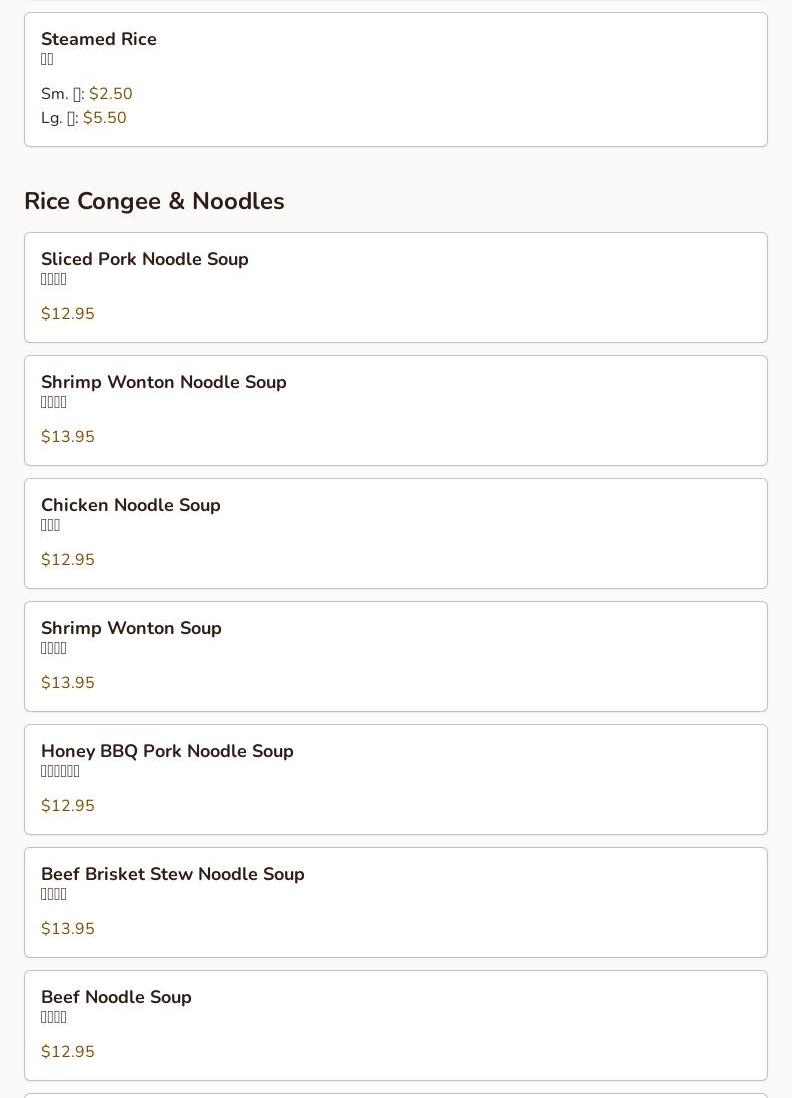This screenshot has height=1098, width=792.
Task: Open the Beef Noodle Soup item
Action: tap(116, 998)
